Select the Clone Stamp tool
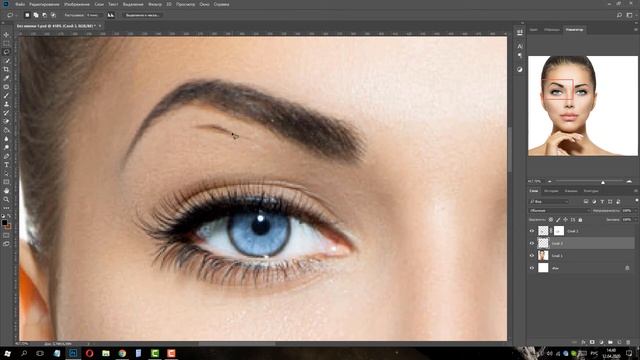 6,104
